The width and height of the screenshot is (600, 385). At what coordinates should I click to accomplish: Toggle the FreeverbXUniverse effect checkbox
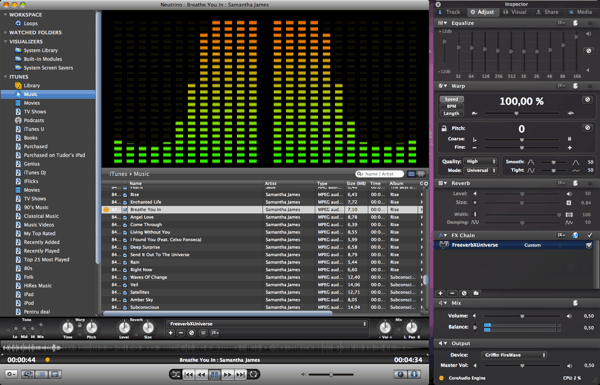(589, 245)
